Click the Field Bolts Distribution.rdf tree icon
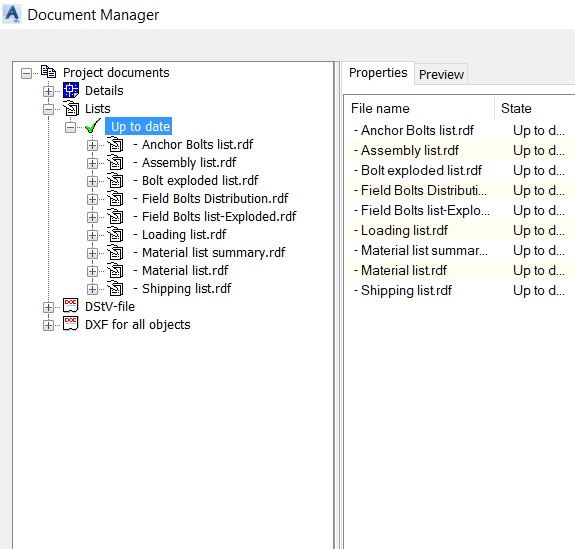Screen dimensions: 575x549 click(115, 198)
